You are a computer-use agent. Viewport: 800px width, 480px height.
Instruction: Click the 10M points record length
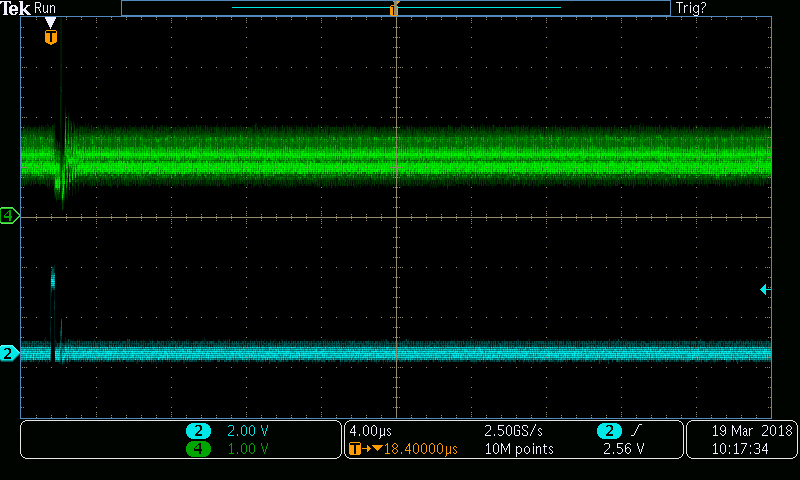[519, 449]
